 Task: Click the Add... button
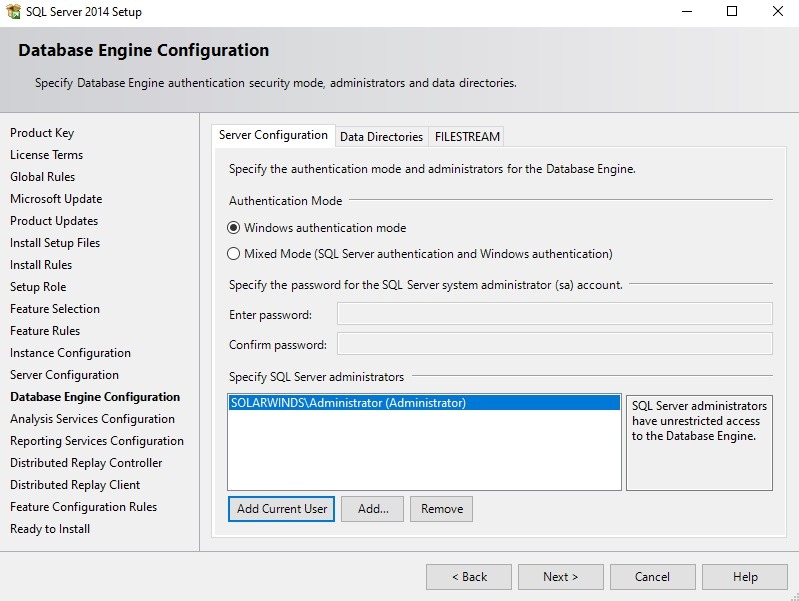tap(372, 509)
